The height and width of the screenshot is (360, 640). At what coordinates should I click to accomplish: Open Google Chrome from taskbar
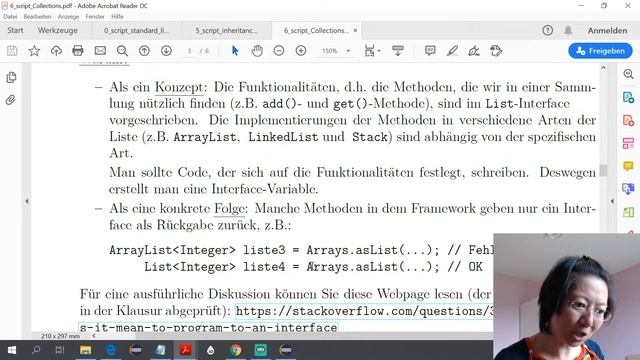click(x=236, y=350)
